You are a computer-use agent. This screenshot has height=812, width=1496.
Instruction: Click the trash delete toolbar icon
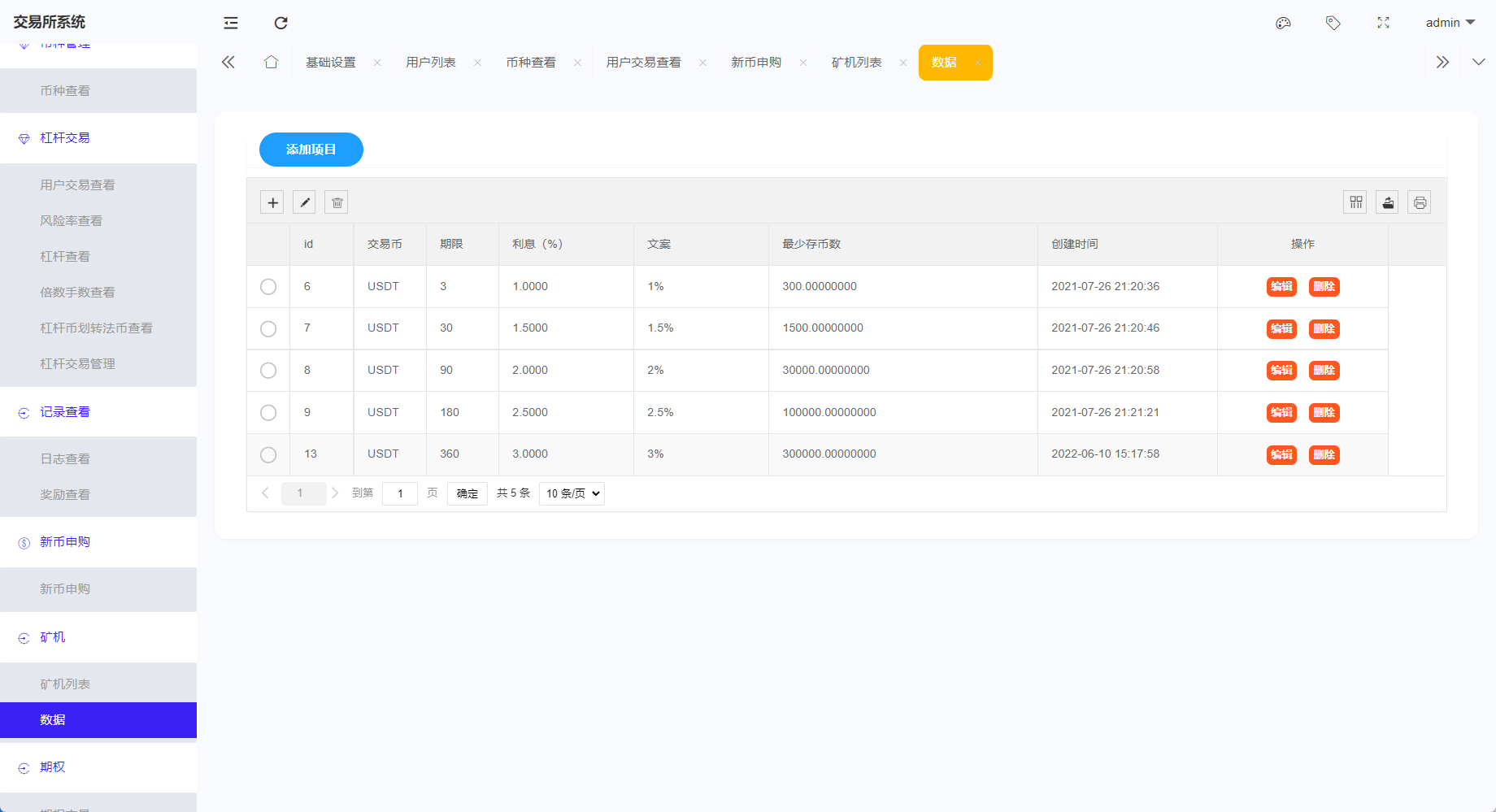click(337, 202)
